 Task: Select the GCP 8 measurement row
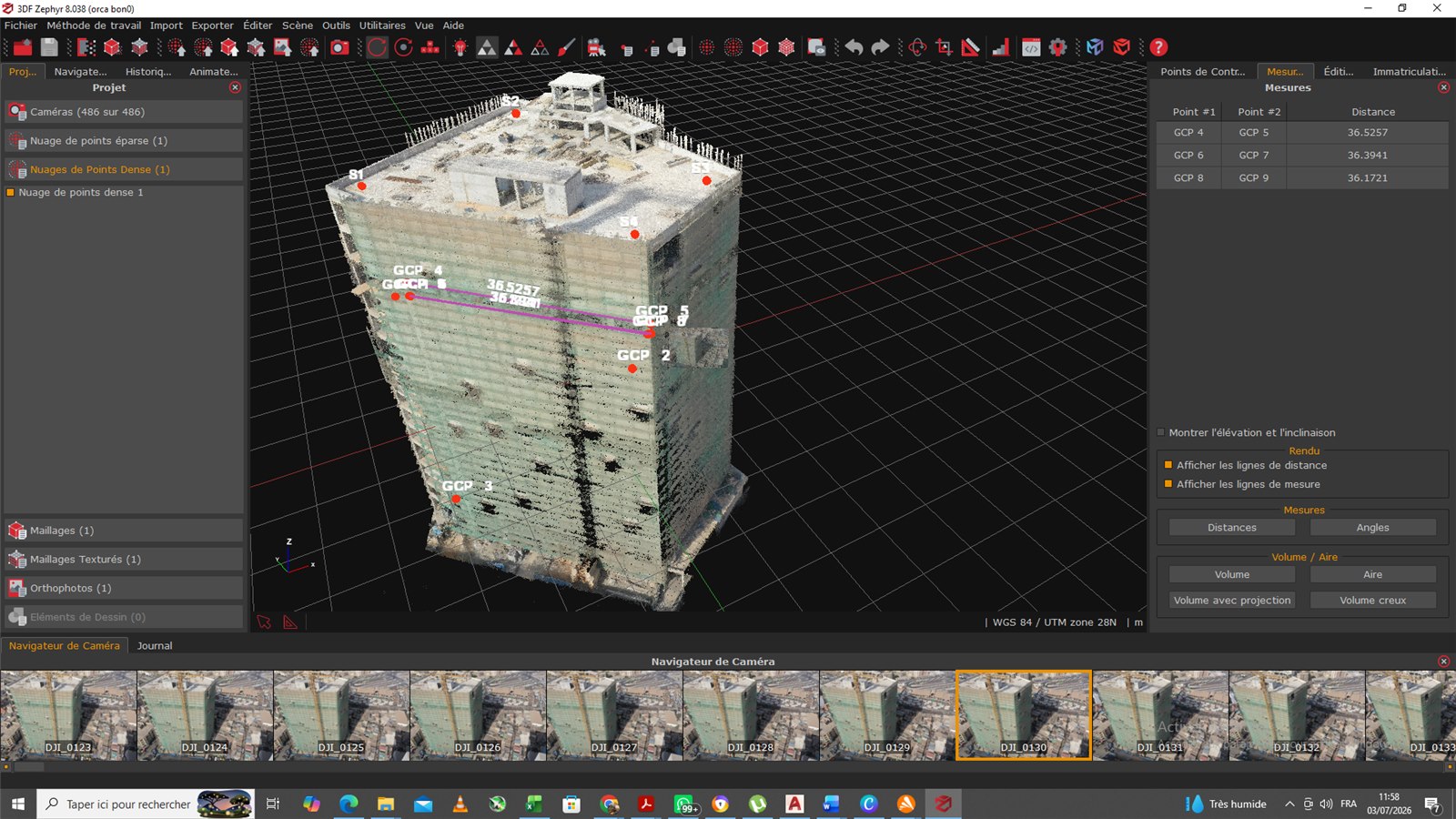tap(1302, 177)
